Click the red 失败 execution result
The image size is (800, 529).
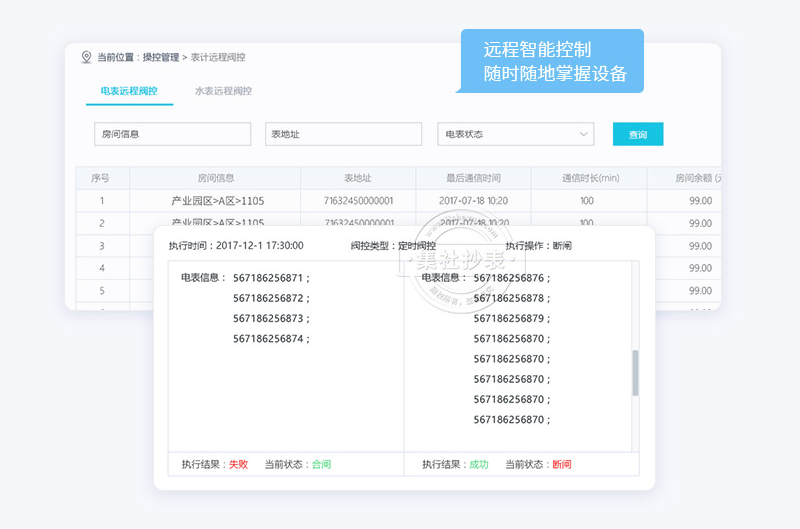238,465
